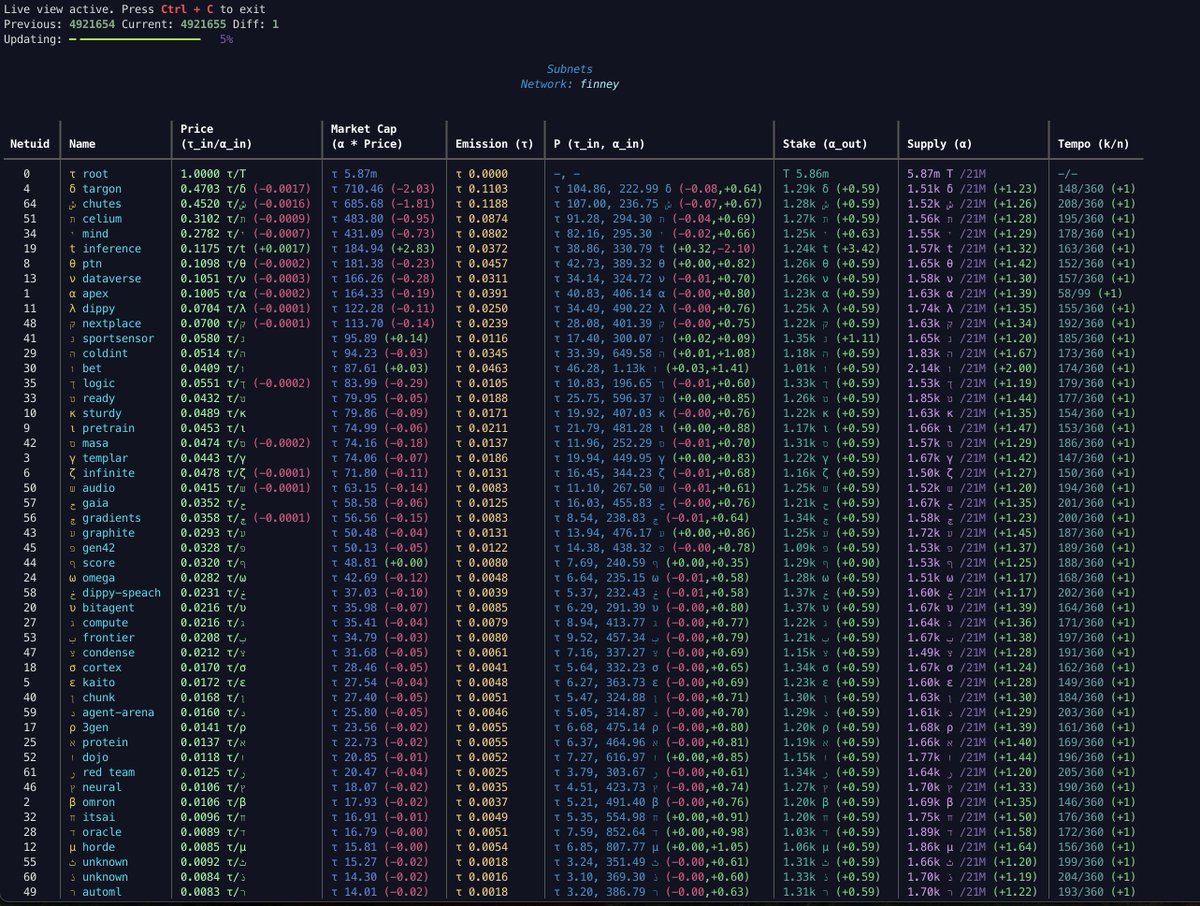Select the 'dippy-speach' subnet name
The height and width of the screenshot is (906, 1200).
pos(122,593)
